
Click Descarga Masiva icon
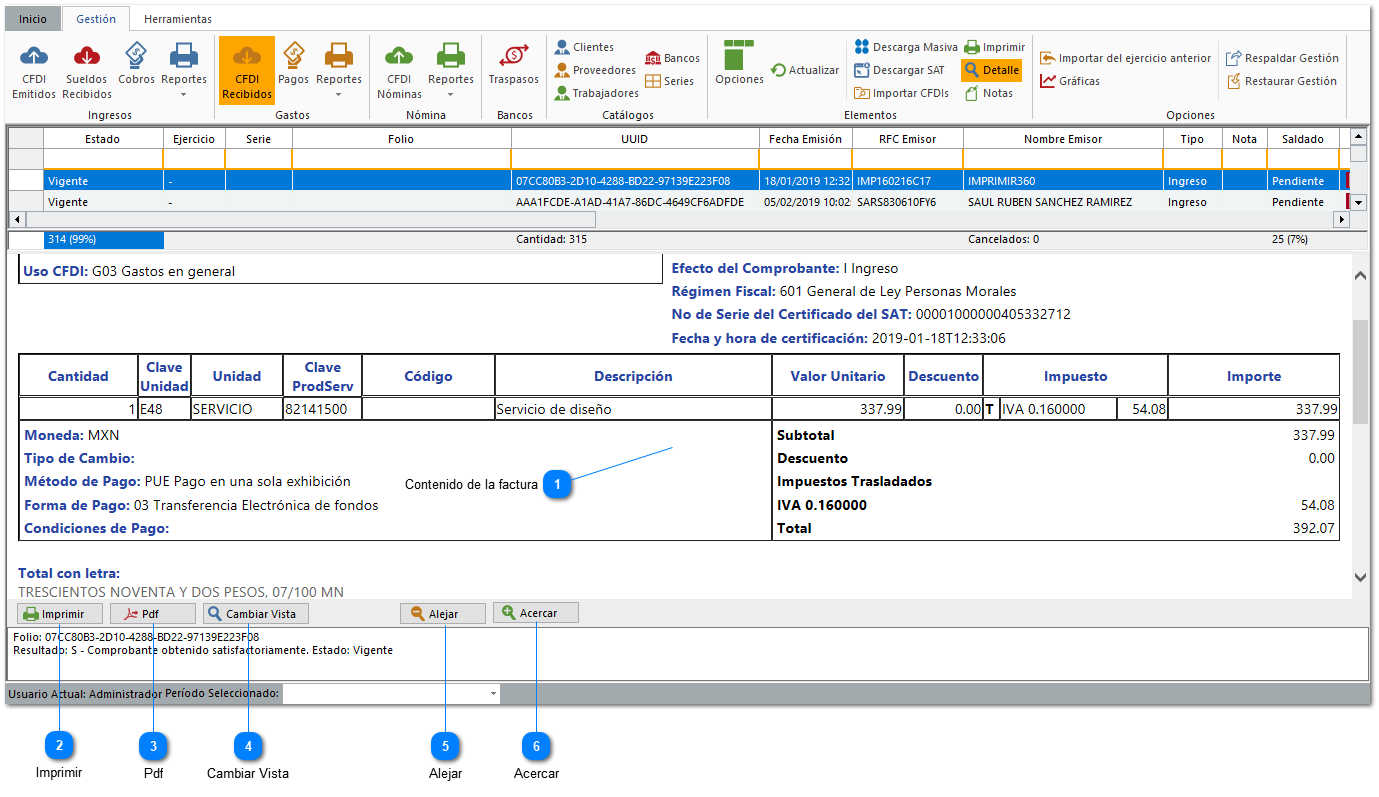(x=906, y=47)
